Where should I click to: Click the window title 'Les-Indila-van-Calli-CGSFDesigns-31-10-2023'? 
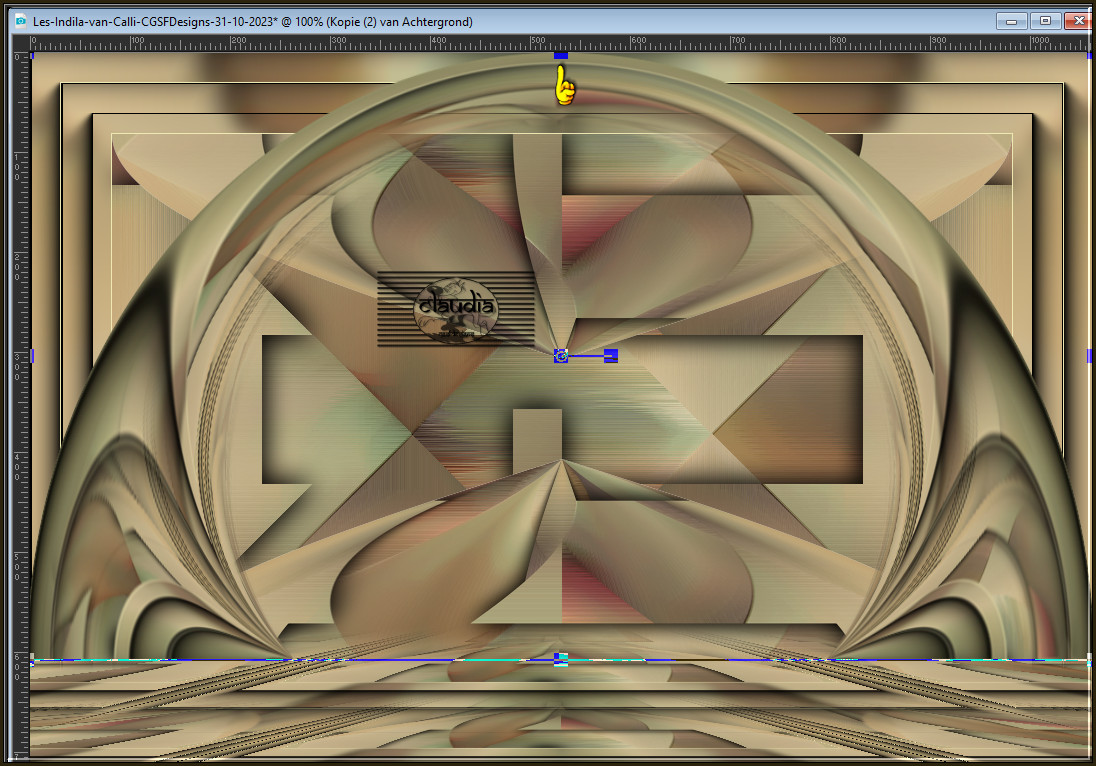(x=153, y=22)
